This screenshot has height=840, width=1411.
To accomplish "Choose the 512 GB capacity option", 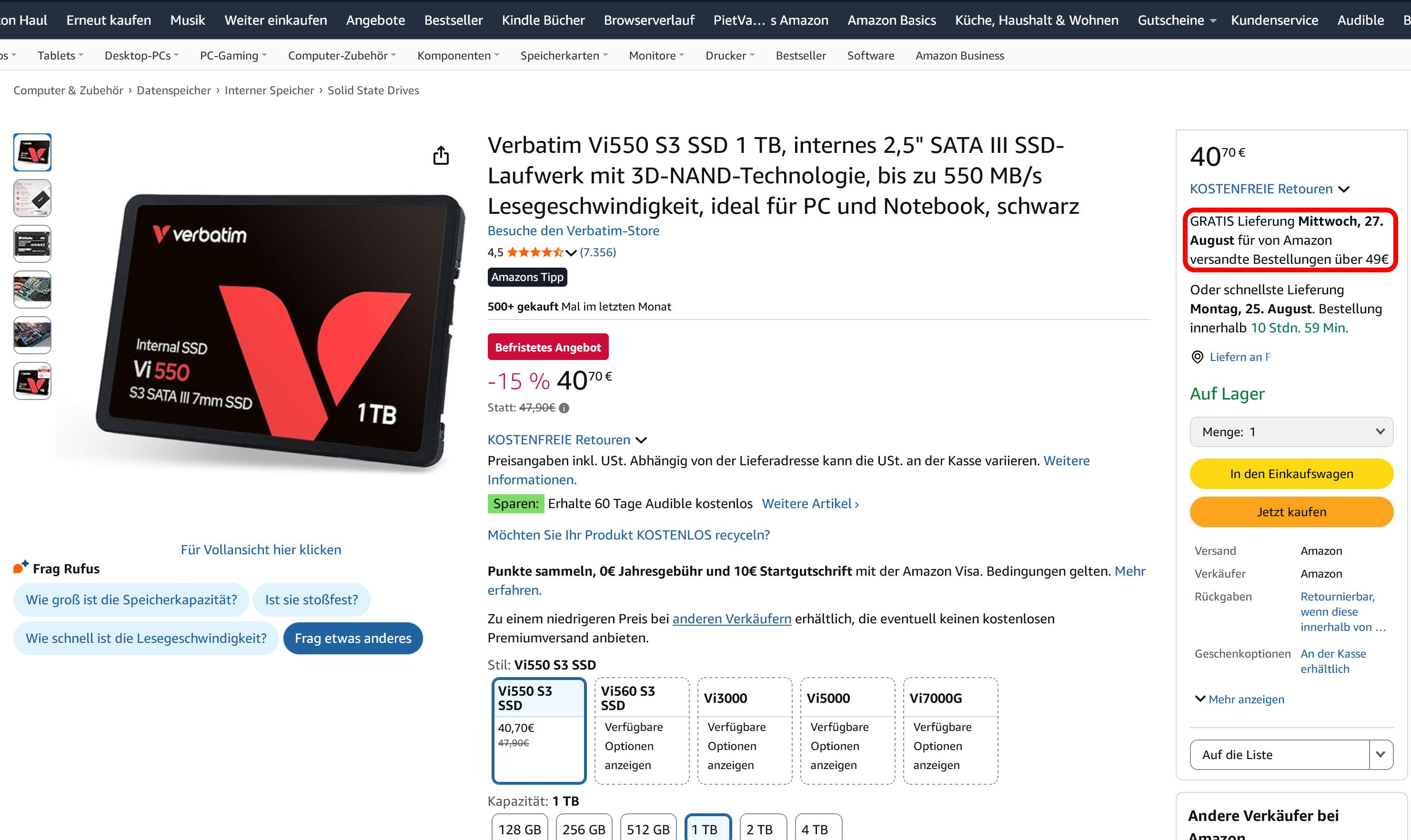I will tap(648, 829).
